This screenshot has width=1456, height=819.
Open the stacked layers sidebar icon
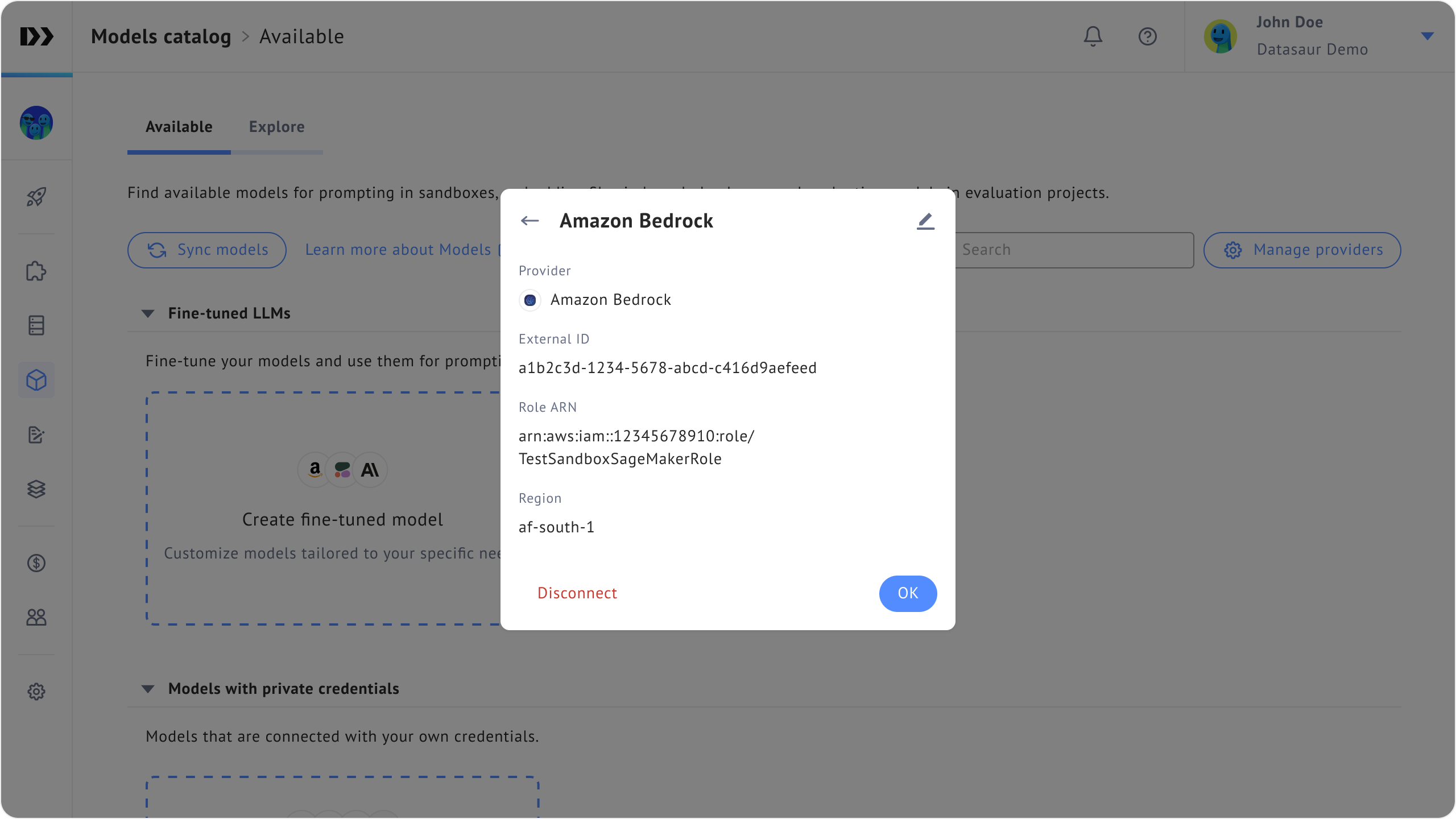coord(36,489)
